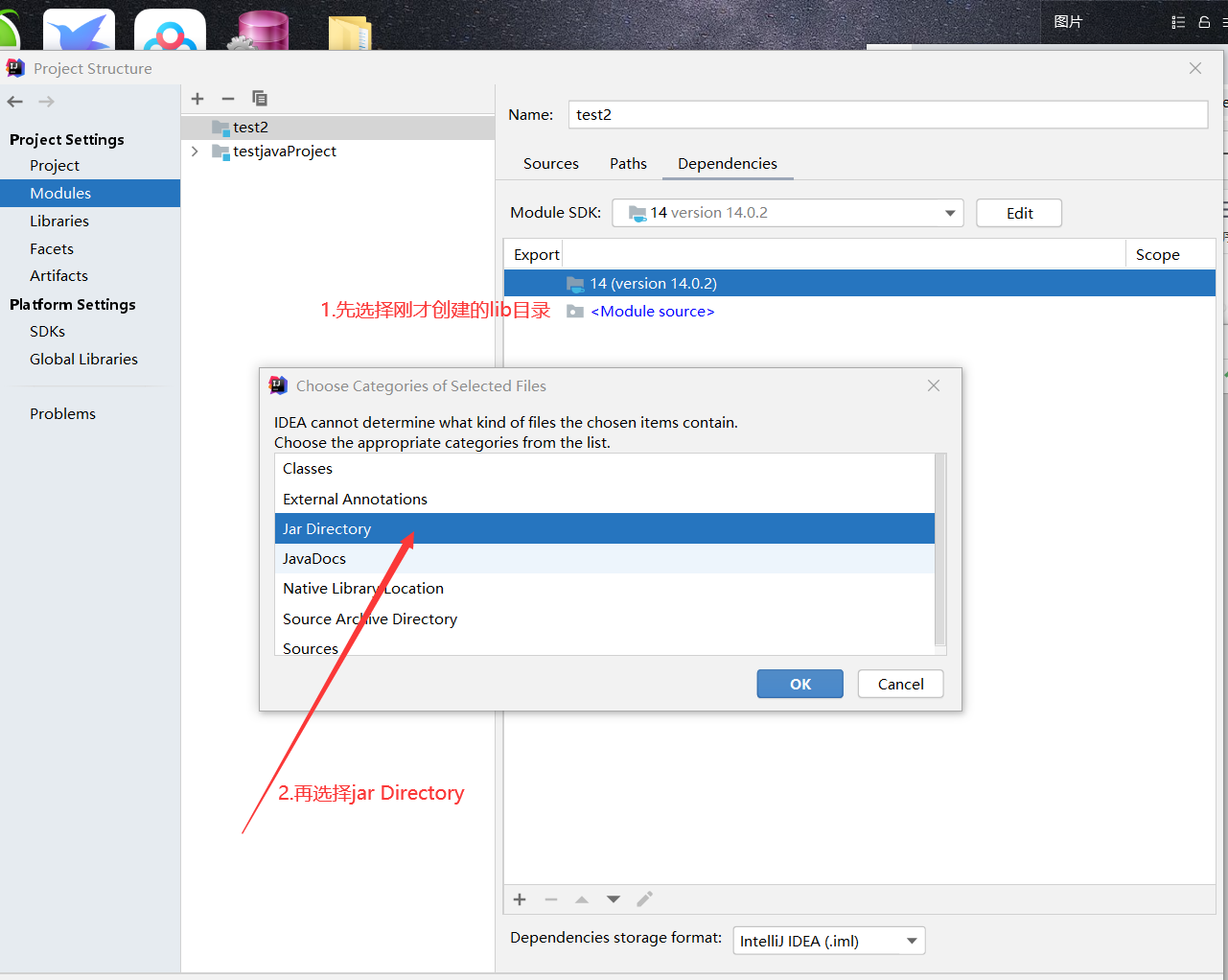Screen dimensions: 1228x980
Task: Choose Jar Directory category
Action: coord(604,528)
